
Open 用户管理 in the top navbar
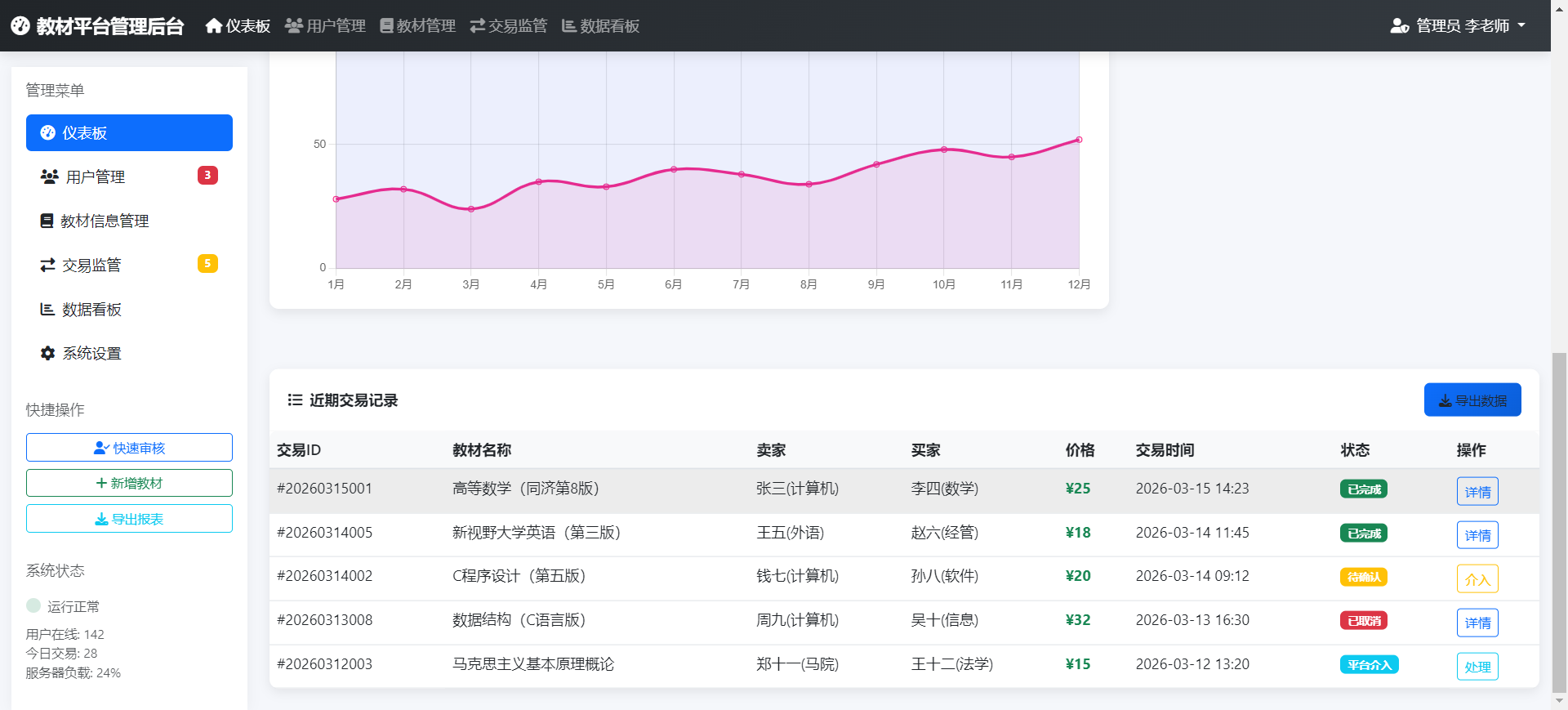(x=325, y=26)
